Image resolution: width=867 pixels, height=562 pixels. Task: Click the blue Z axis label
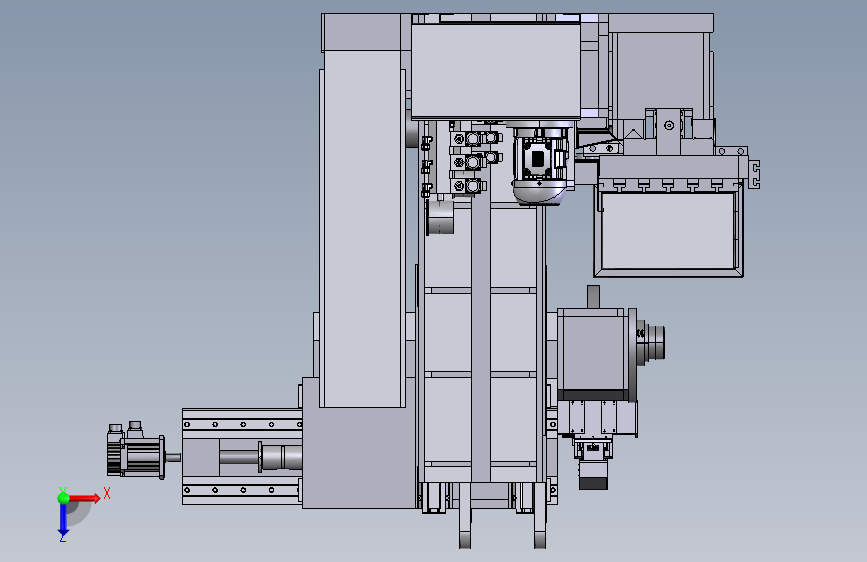pyautogui.click(x=63, y=538)
